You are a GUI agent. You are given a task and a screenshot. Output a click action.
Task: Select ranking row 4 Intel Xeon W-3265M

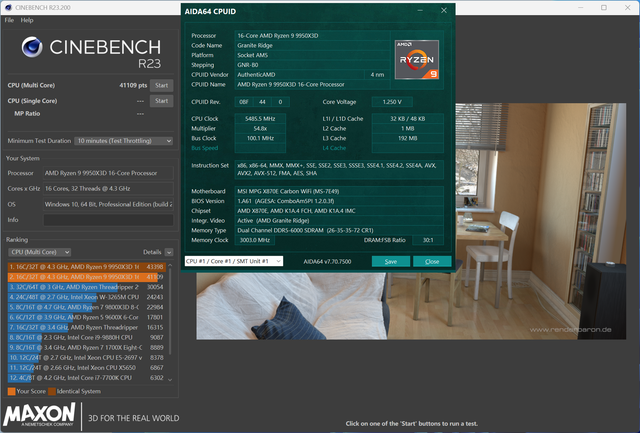pos(86,297)
